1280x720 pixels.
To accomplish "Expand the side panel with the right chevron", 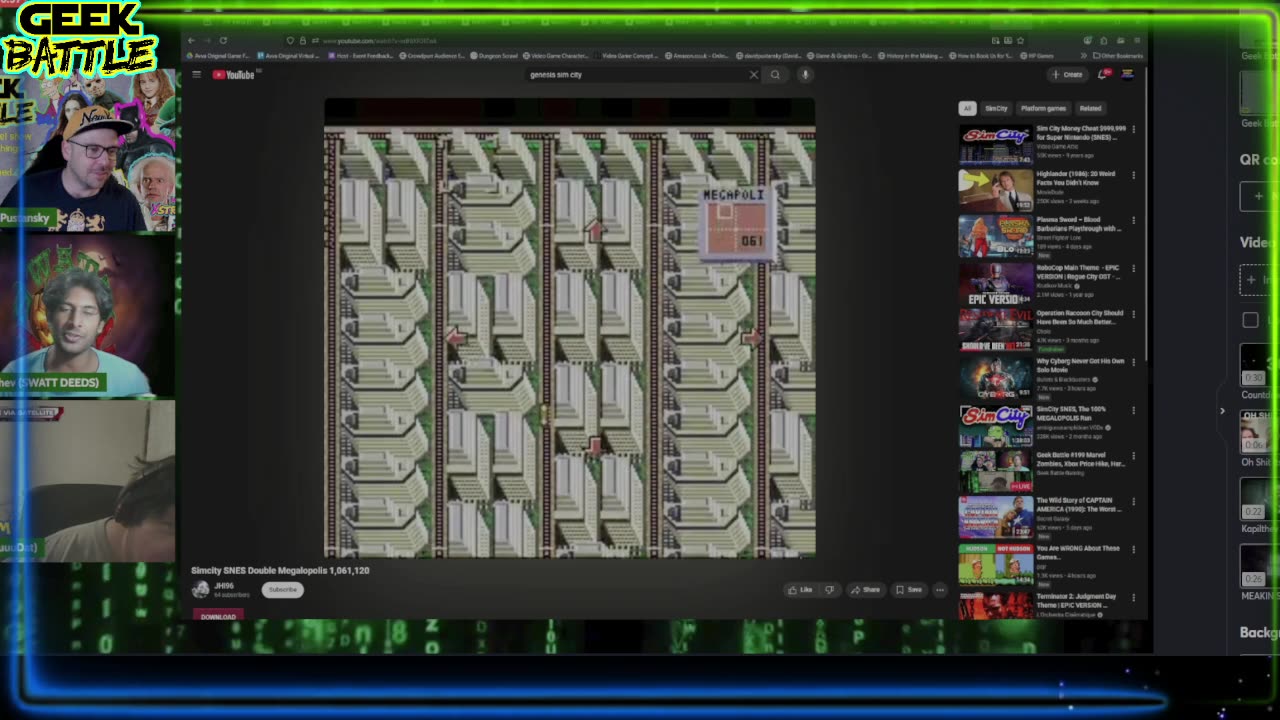I will coord(1222,410).
